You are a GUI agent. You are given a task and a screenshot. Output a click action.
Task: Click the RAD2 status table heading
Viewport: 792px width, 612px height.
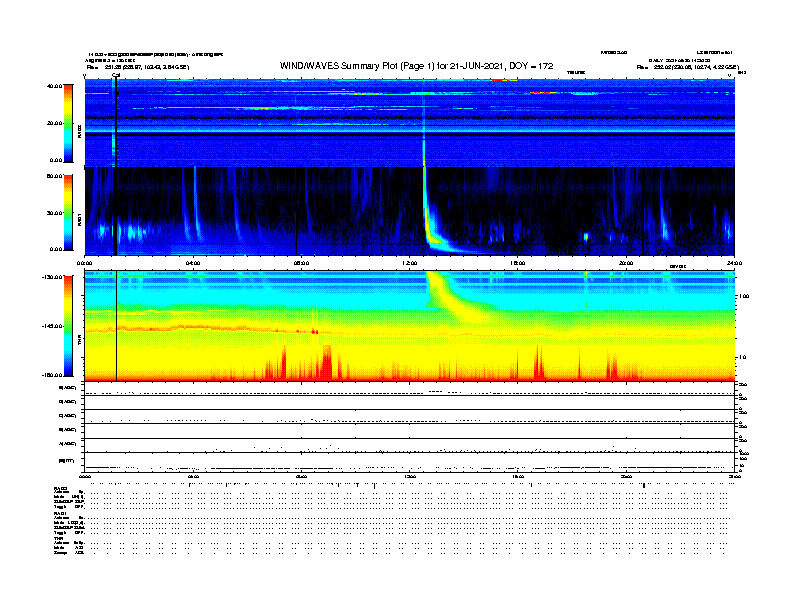pyautogui.click(x=61, y=488)
